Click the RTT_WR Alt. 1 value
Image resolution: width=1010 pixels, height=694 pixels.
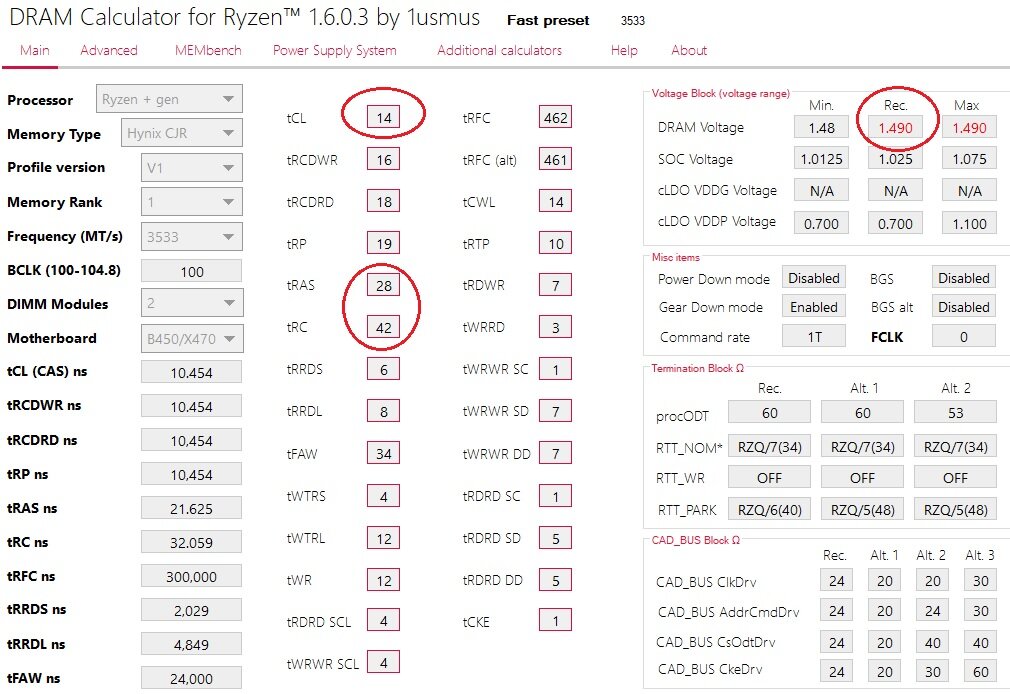tap(862, 477)
